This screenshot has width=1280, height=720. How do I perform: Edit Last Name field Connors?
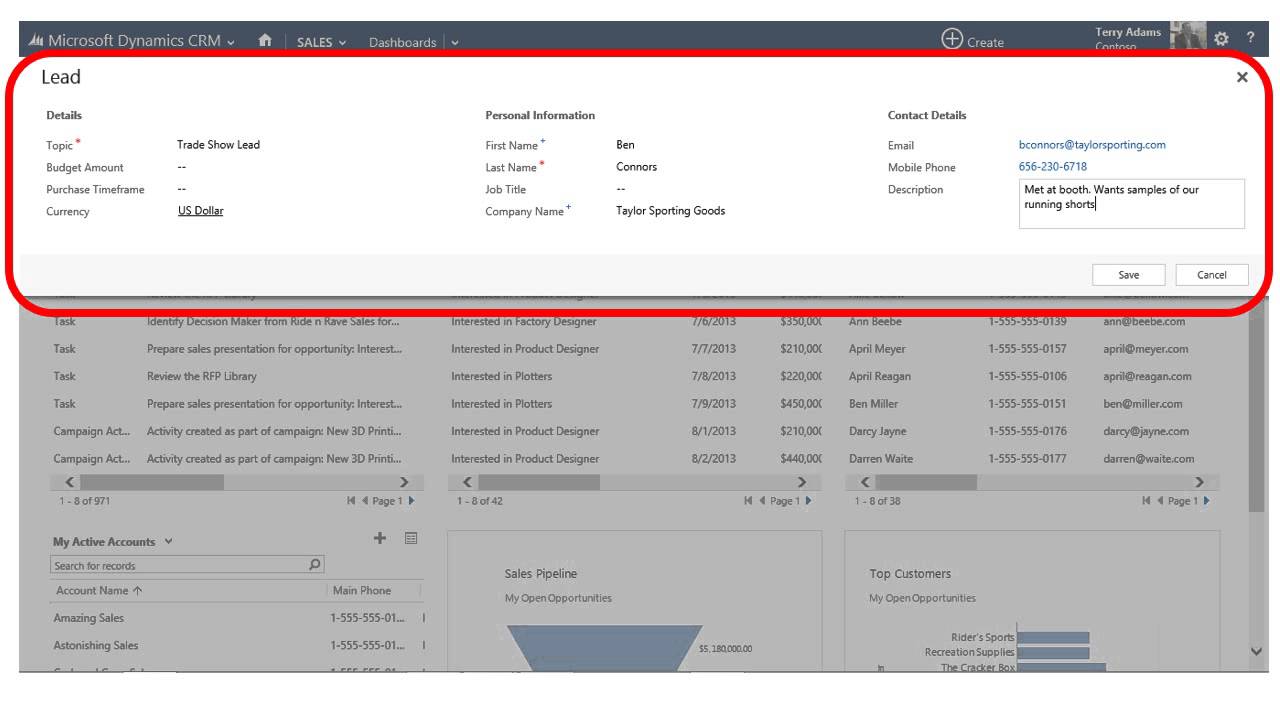636,167
